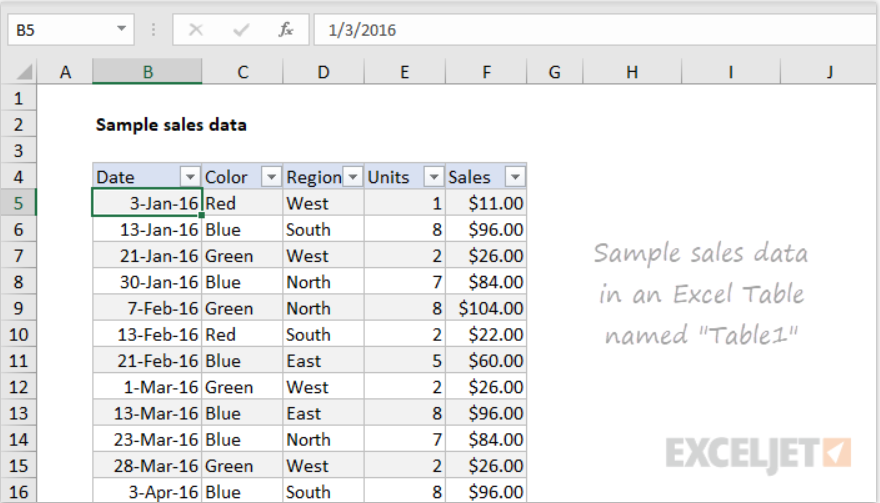Select the $104.00 sales cell
Screen dimensions: 880x503
pos(486,308)
